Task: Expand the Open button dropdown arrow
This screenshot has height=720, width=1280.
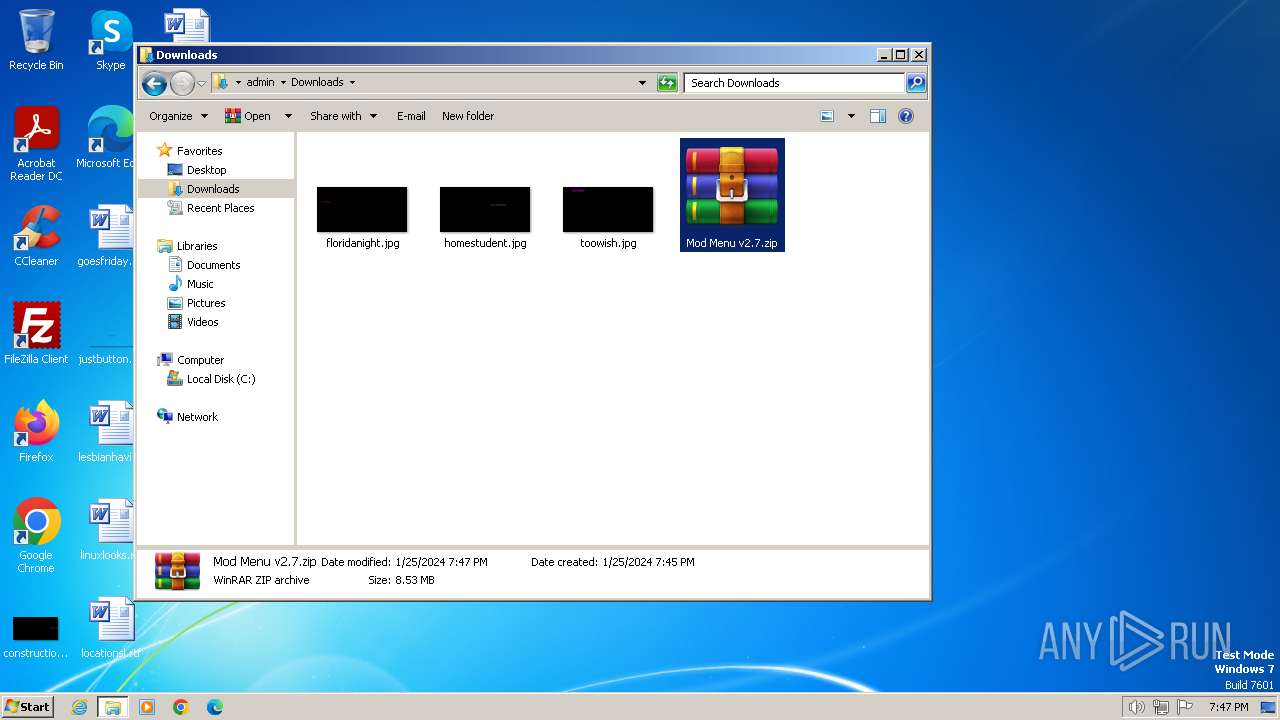Action: (x=288, y=116)
